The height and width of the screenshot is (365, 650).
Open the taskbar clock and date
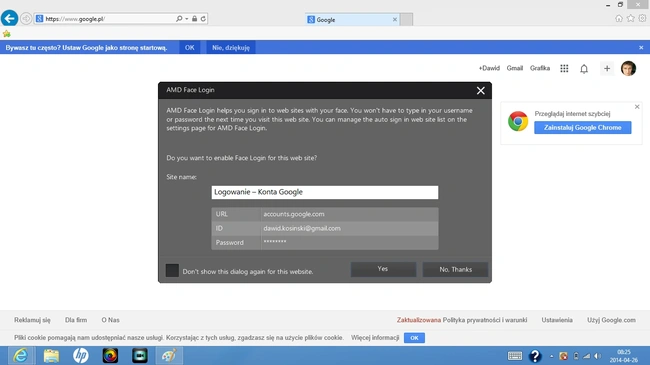(623, 356)
